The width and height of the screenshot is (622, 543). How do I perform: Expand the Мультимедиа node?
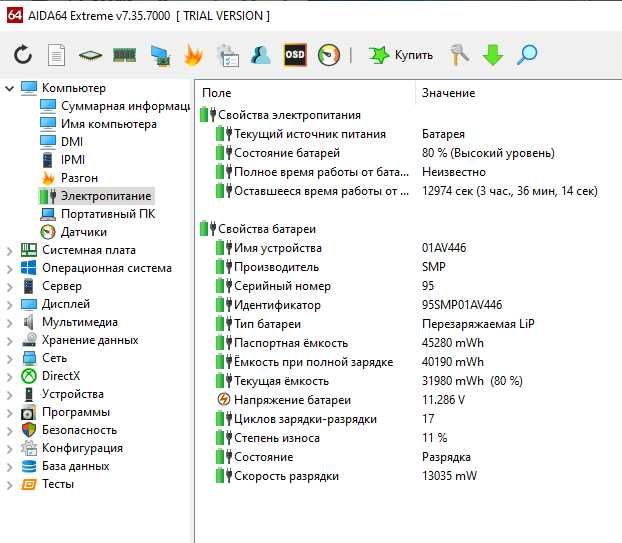(x=10, y=323)
